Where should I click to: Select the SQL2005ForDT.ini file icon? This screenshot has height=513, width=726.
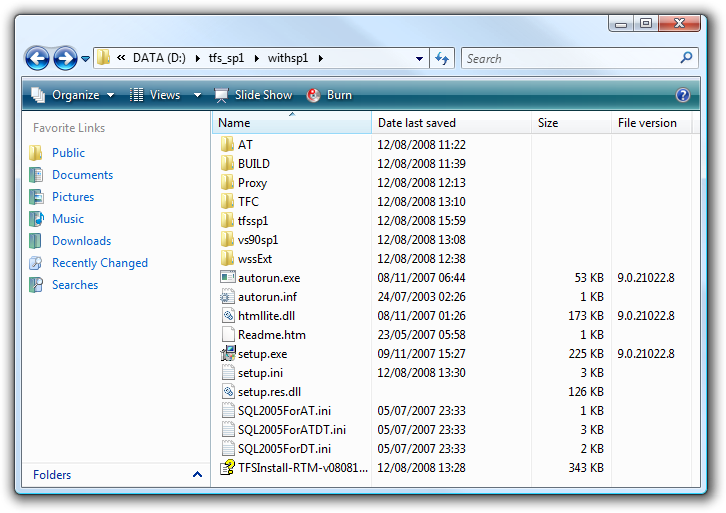[228, 448]
